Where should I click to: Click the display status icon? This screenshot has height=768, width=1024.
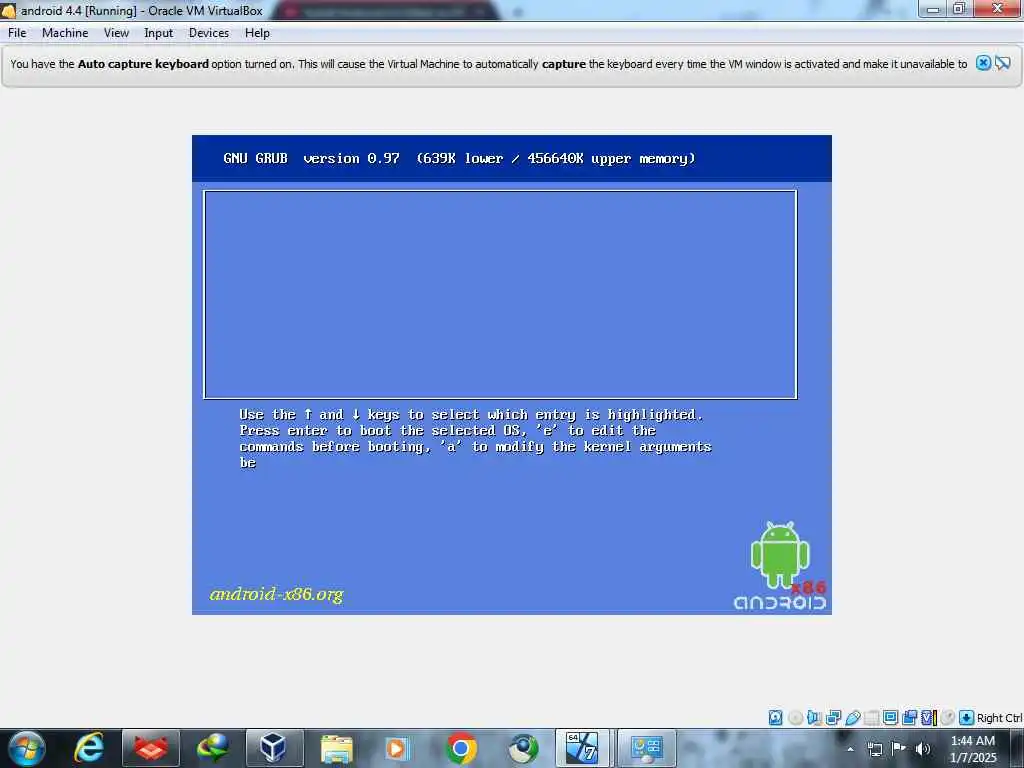coord(890,718)
